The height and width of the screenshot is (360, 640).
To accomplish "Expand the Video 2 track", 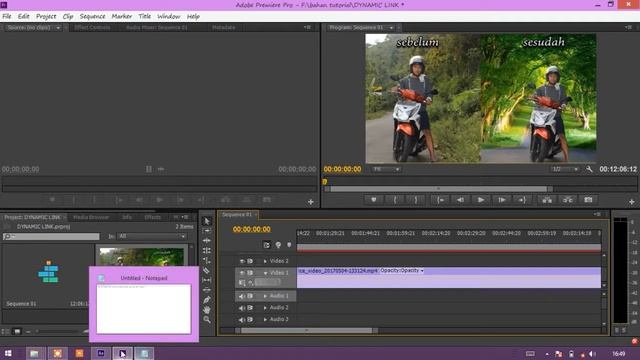I will 265,261.
